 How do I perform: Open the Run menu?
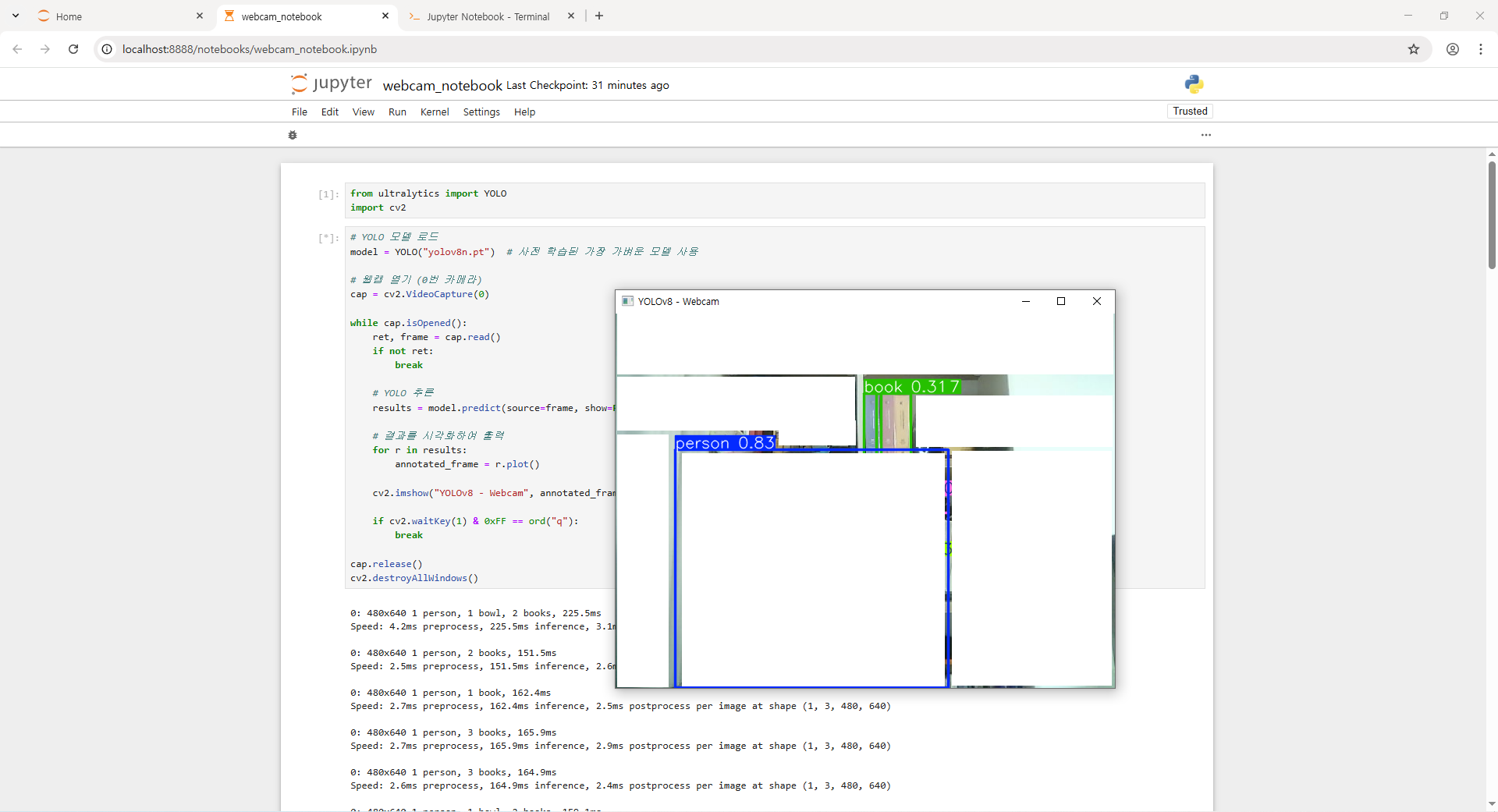click(397, 112)
